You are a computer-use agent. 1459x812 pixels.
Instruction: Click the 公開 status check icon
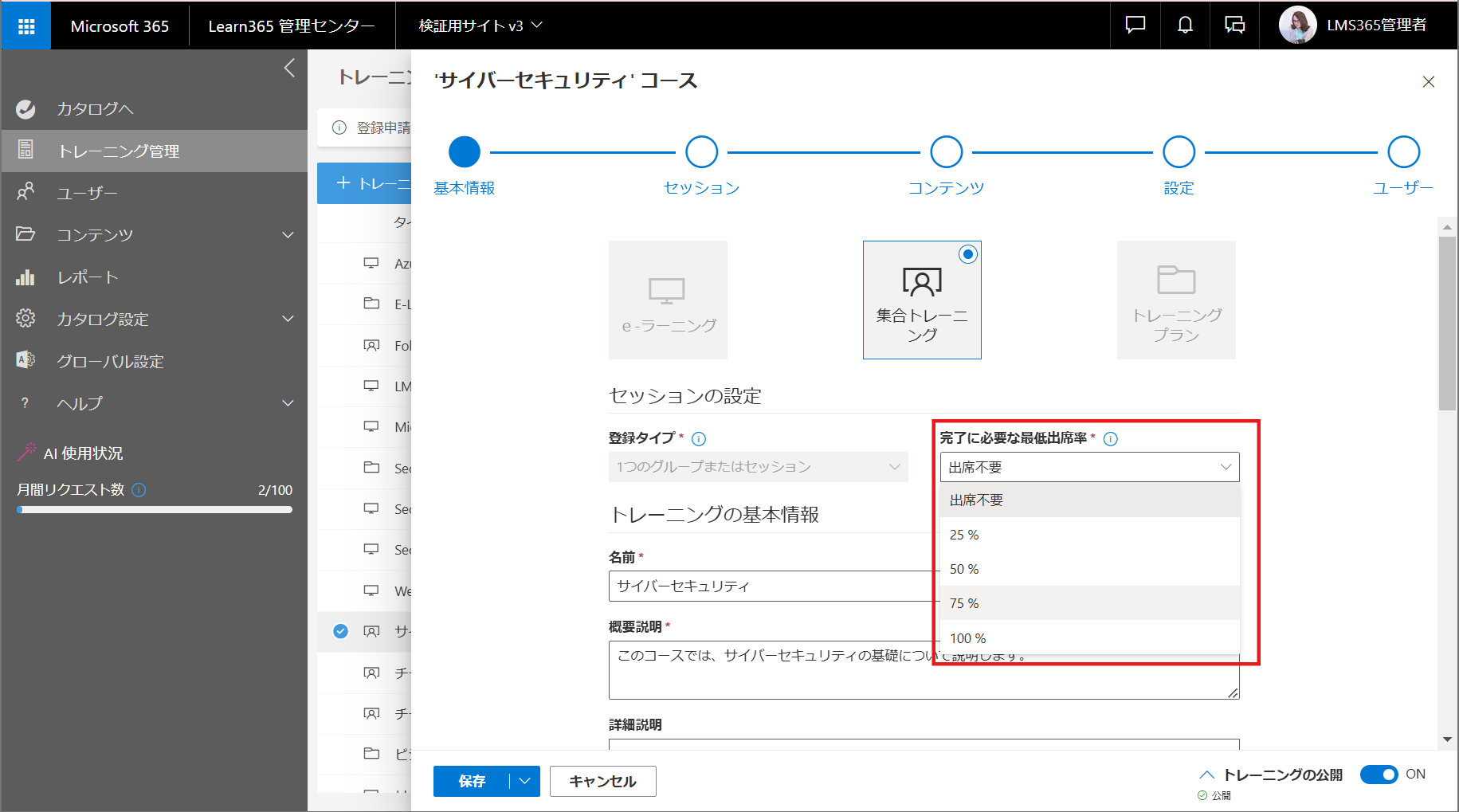point(1202,795)
